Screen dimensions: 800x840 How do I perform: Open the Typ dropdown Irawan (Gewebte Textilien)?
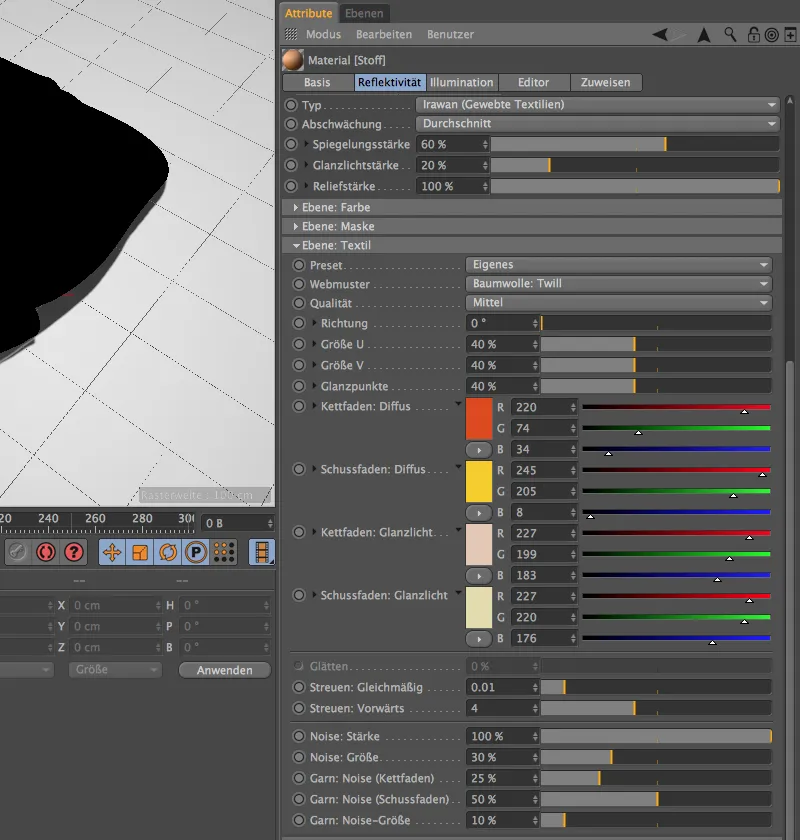pyautogui.click(x=597, y=104)
